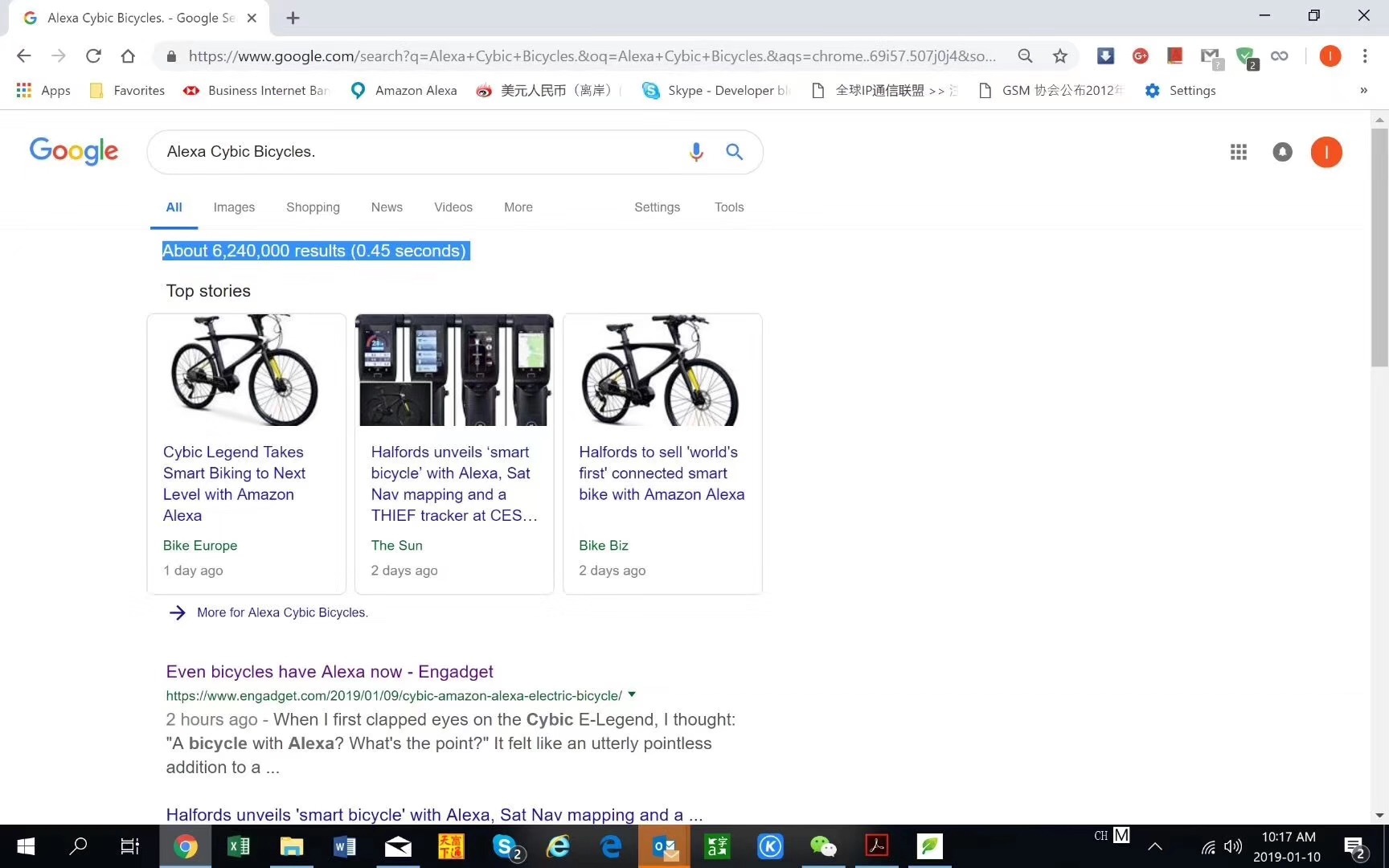Click the Google logo
Viewport: 1389px width, 868px height.
pyautogui.click(x=74, y=150)
